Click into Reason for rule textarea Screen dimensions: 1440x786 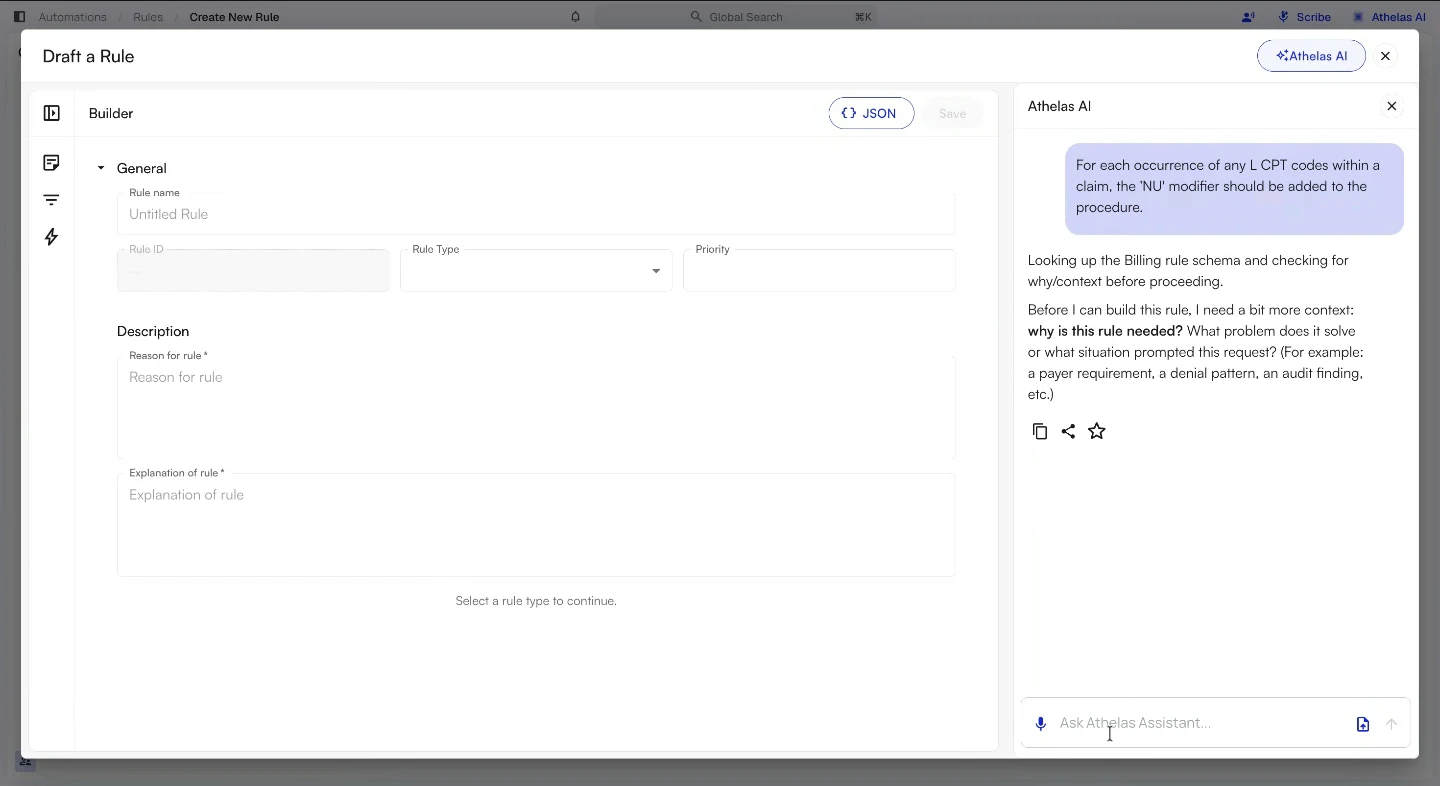[x=536, y=407]
